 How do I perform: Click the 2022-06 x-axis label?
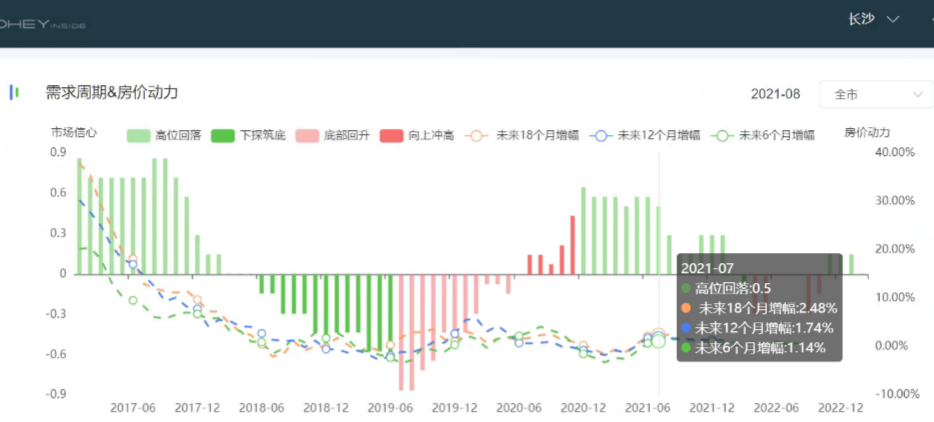(777, 408)
